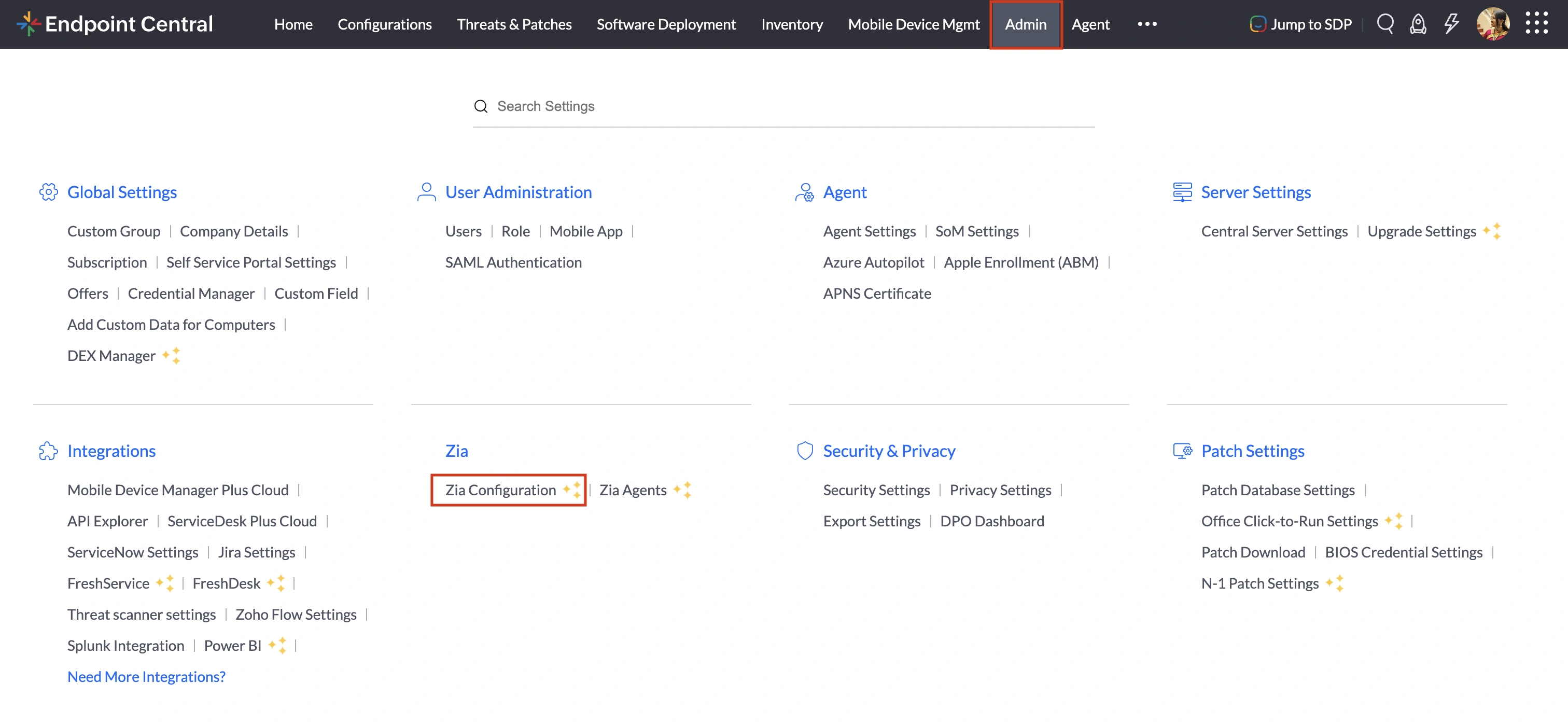Open DEX Manager
1568x725 pixels.
pos(111,355)
